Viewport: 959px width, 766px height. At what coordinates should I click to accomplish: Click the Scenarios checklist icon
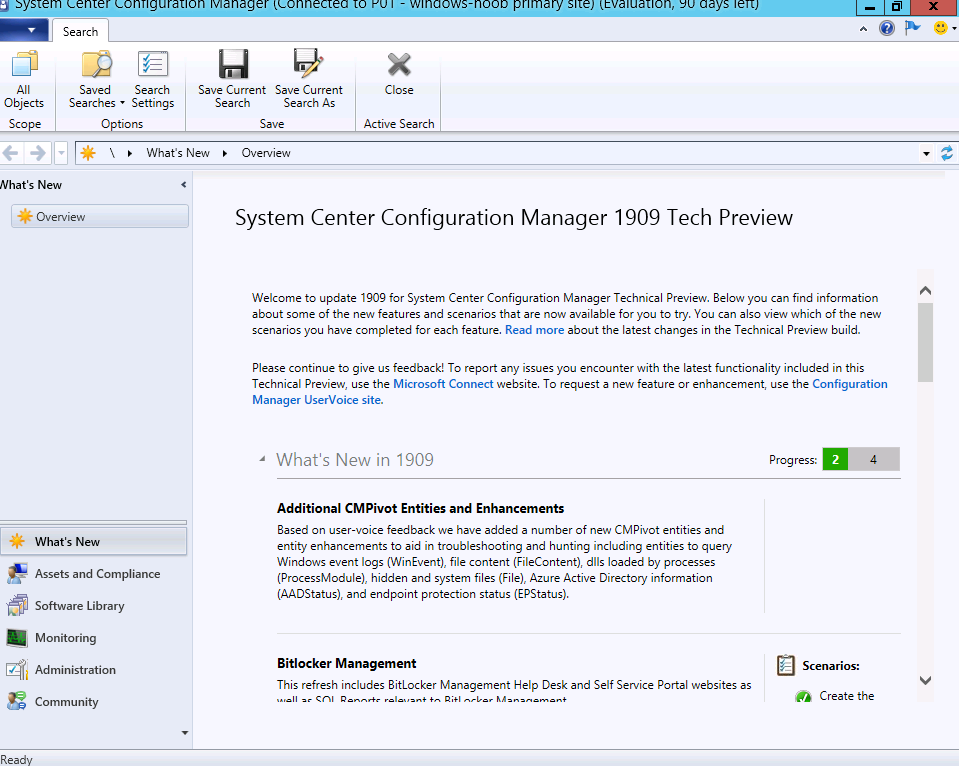coord(785,665)
